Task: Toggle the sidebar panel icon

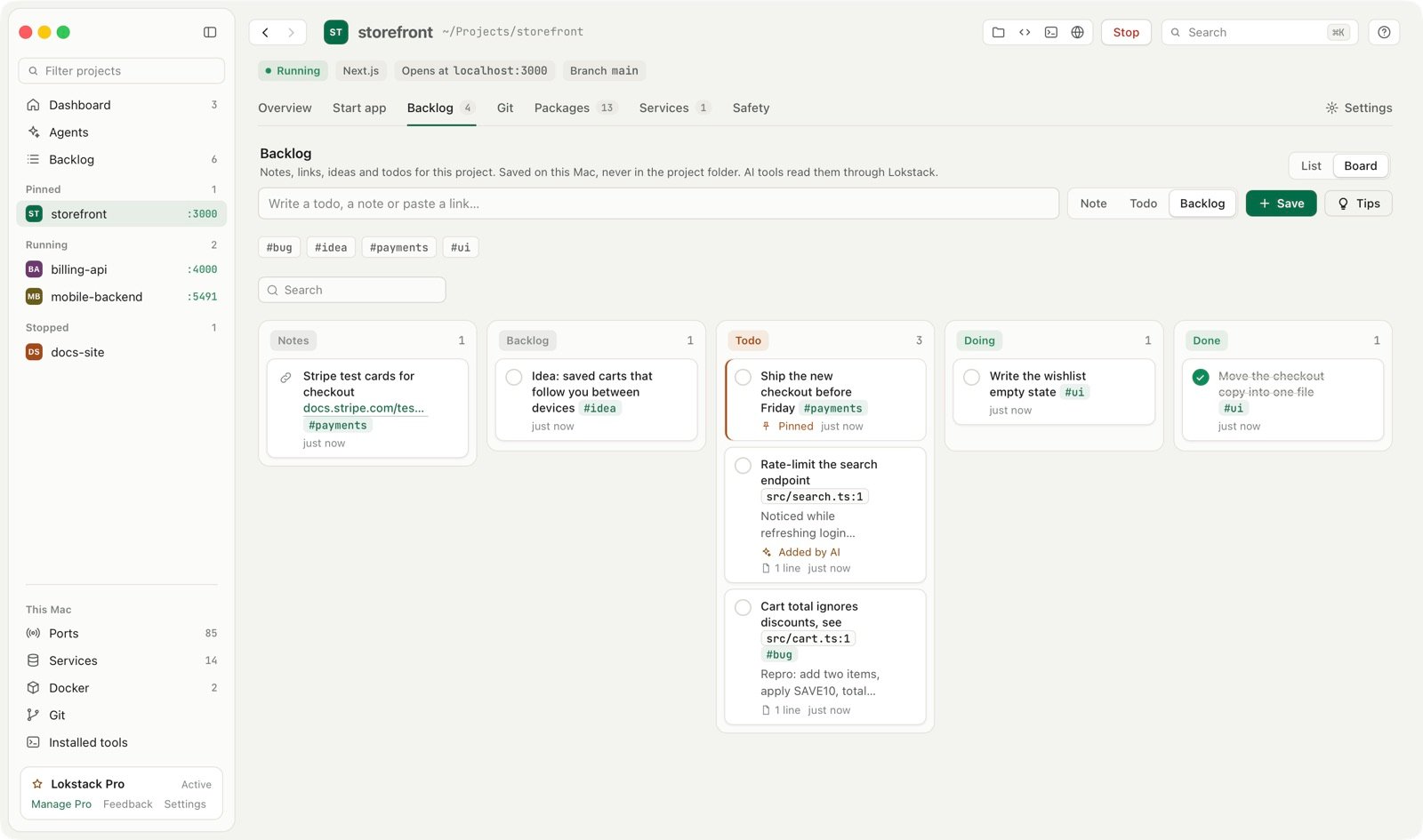Action: tap(210, 32)
